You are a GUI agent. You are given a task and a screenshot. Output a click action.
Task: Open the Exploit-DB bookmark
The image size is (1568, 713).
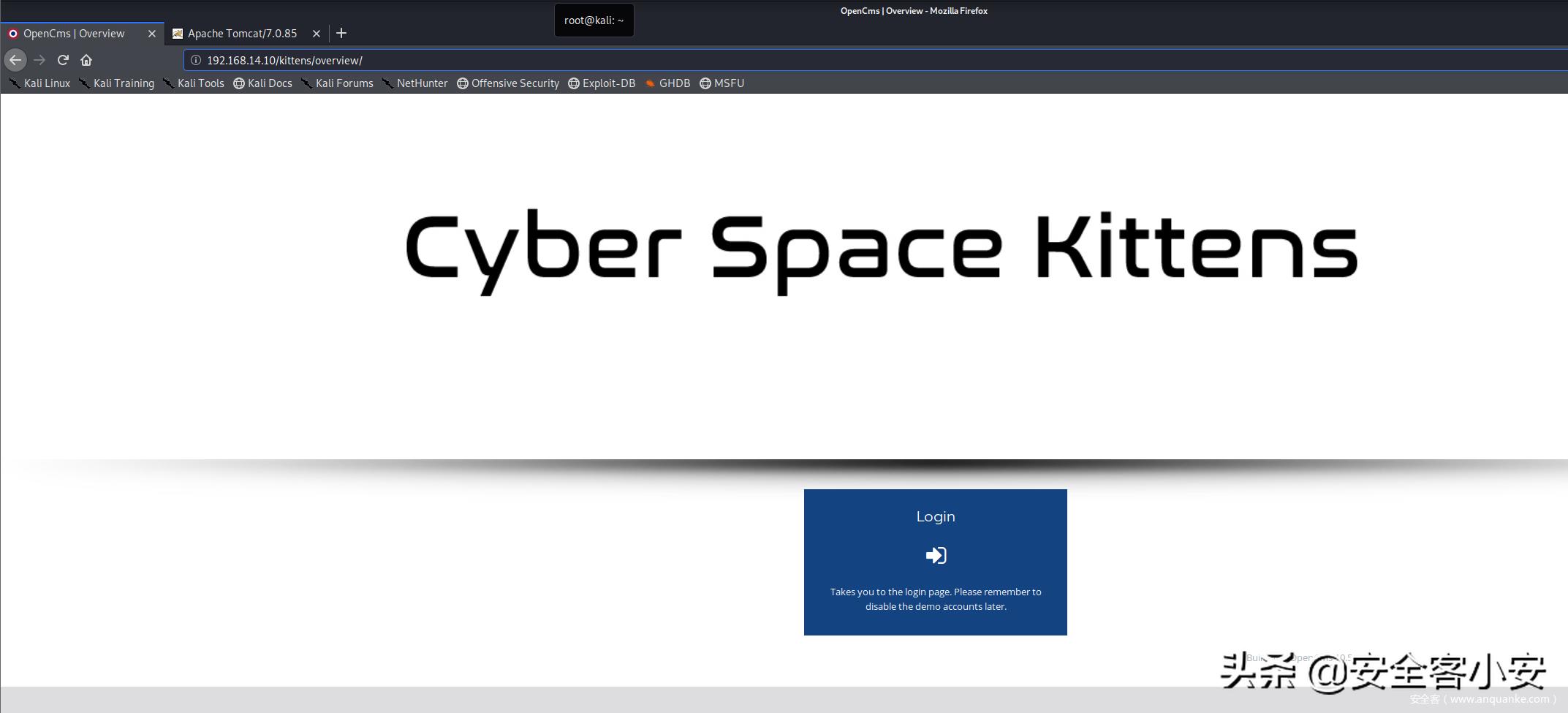pyautogui.click(x=602, y=83)
